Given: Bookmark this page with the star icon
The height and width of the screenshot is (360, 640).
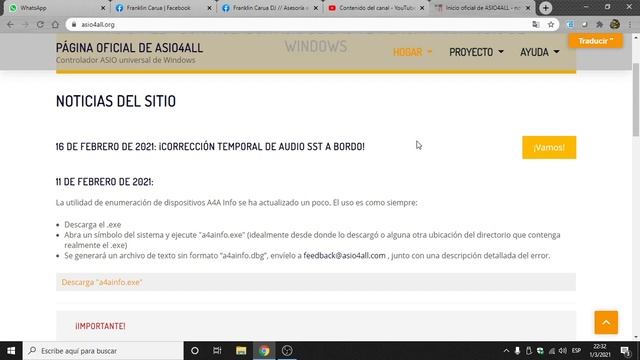Looking at the screenshot, I should 551,24.
